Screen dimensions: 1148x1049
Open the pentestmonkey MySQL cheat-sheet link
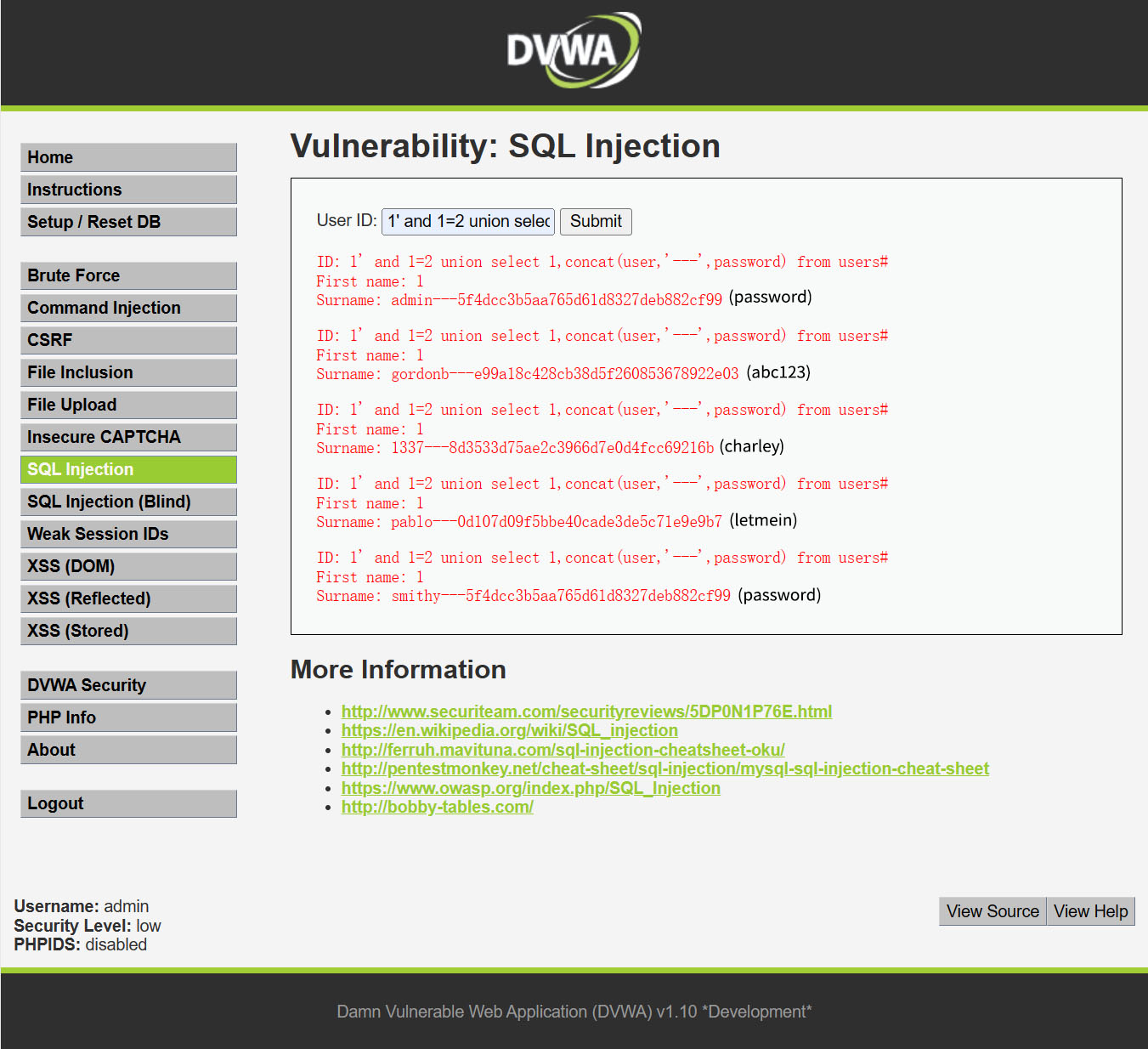pos(665,768)
